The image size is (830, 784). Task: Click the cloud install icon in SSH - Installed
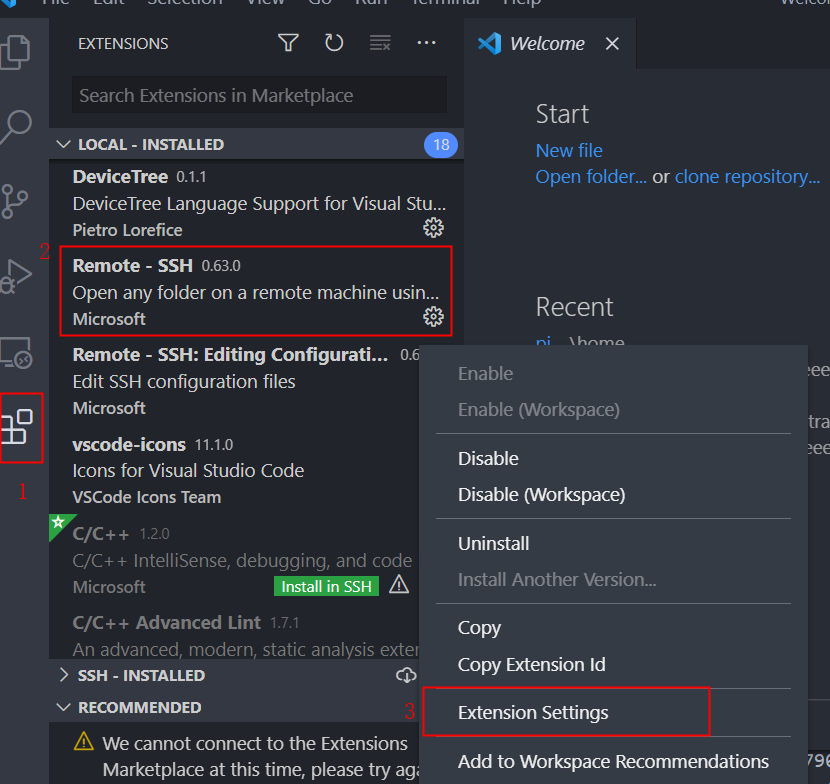point(406,675)
